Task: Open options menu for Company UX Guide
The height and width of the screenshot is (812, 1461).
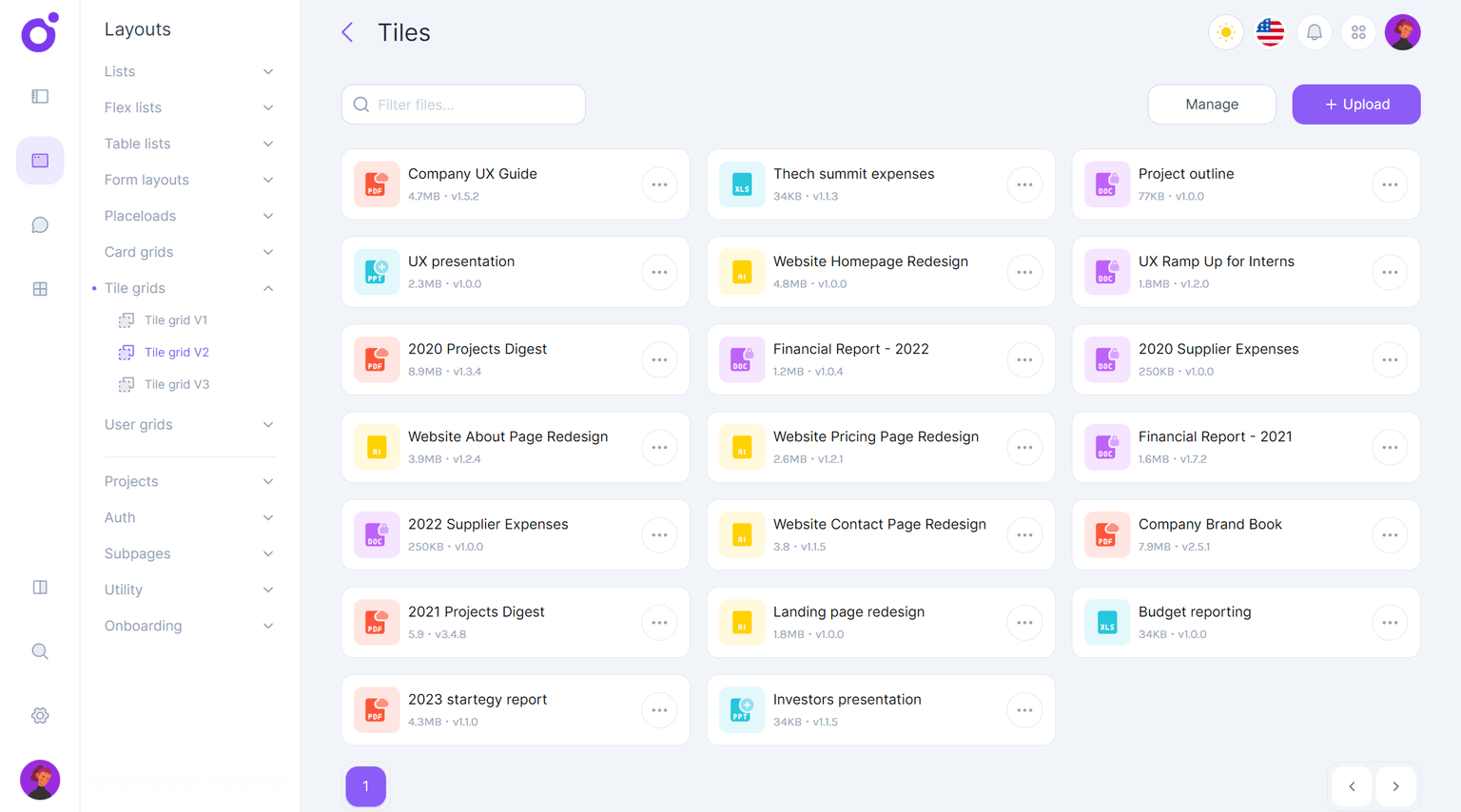Action: click(659, 184)
